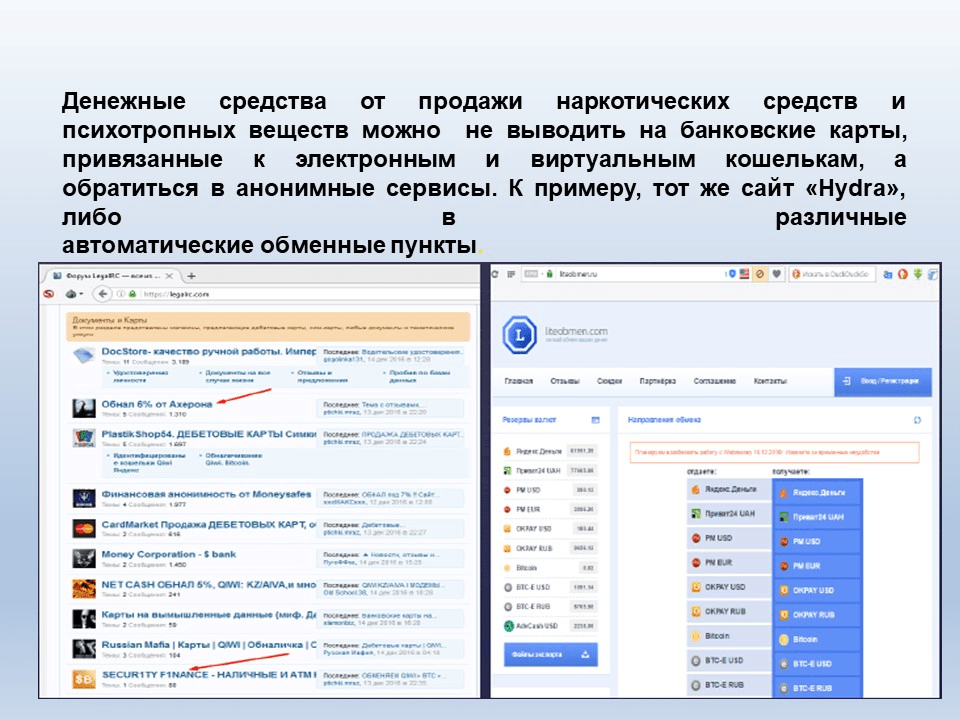Select 'Bitcoin' in the 'отдаете' column
The image size is (960, 720).
pyautogui.click(x=729, y=636)
